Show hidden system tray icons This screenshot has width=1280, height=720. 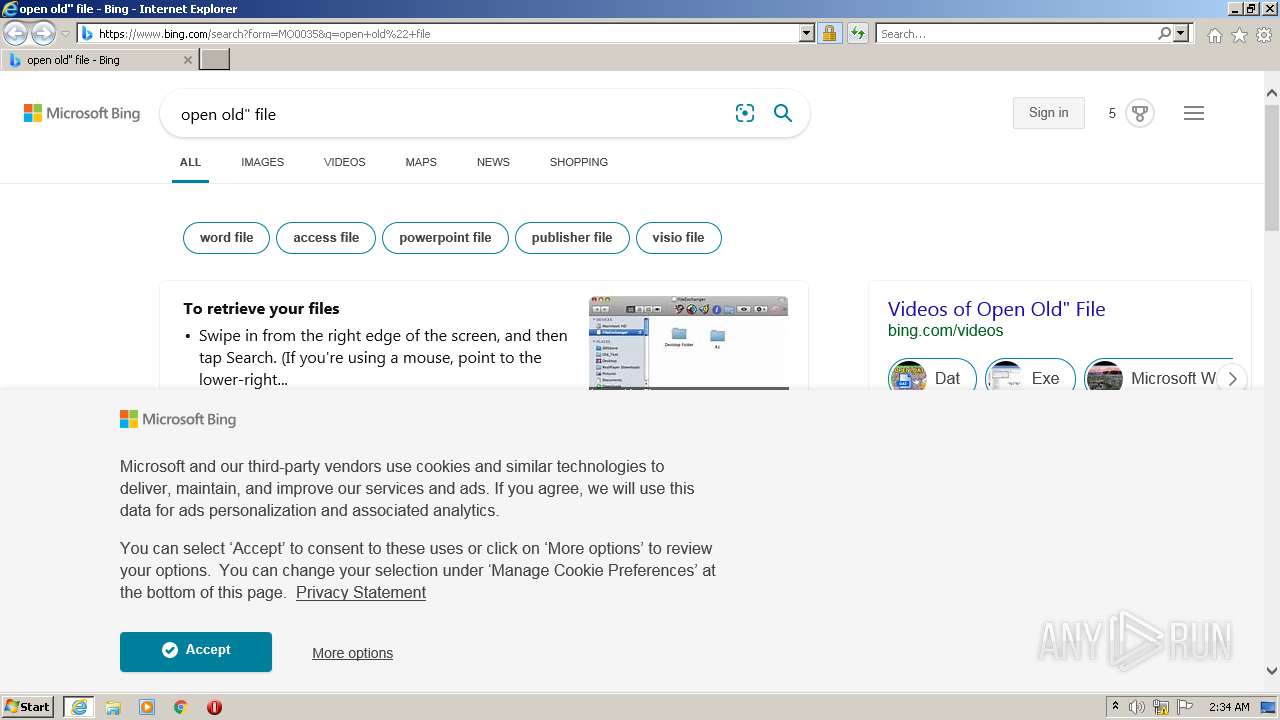[1115, 707]
